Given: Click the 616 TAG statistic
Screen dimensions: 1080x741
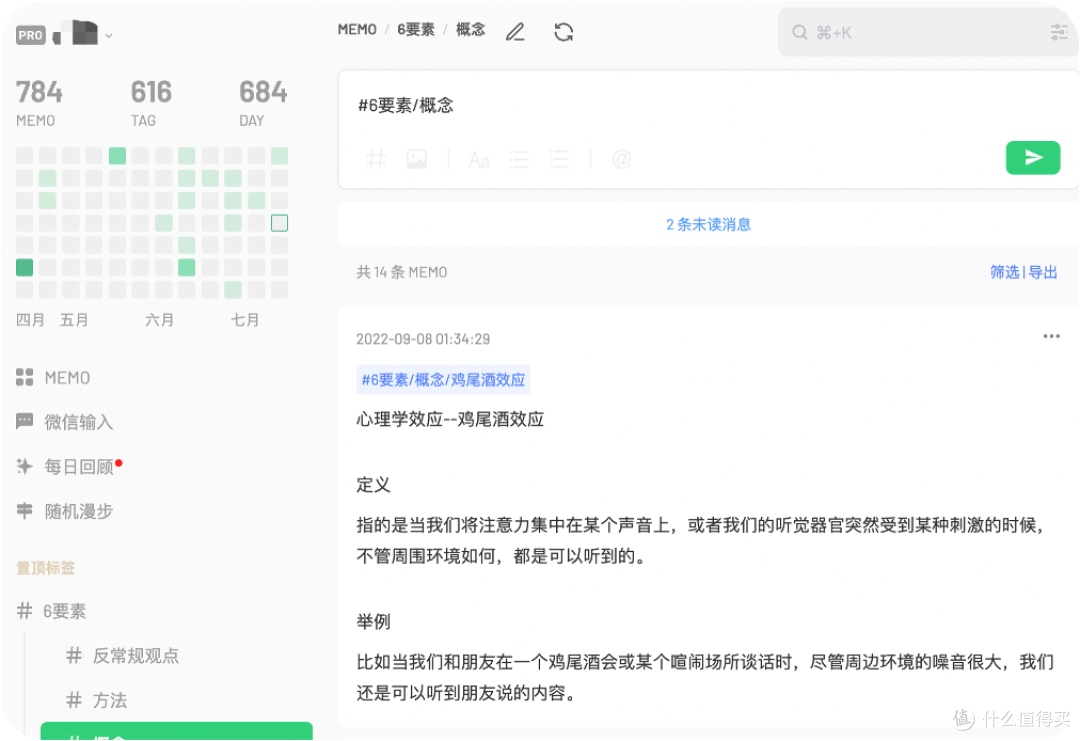Looking at the screenshot, I should tap(151, 103).
